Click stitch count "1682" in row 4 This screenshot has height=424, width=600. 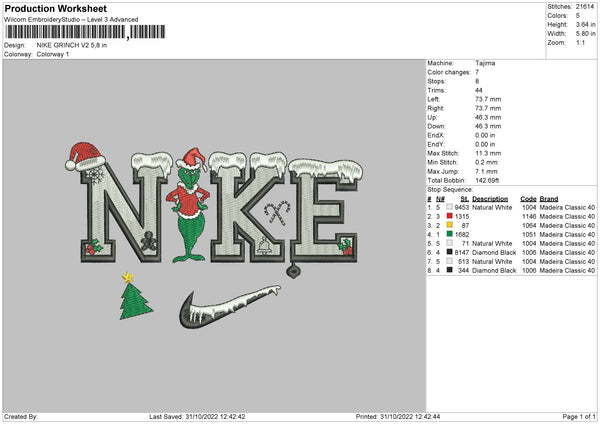click(x=462, y=235)
